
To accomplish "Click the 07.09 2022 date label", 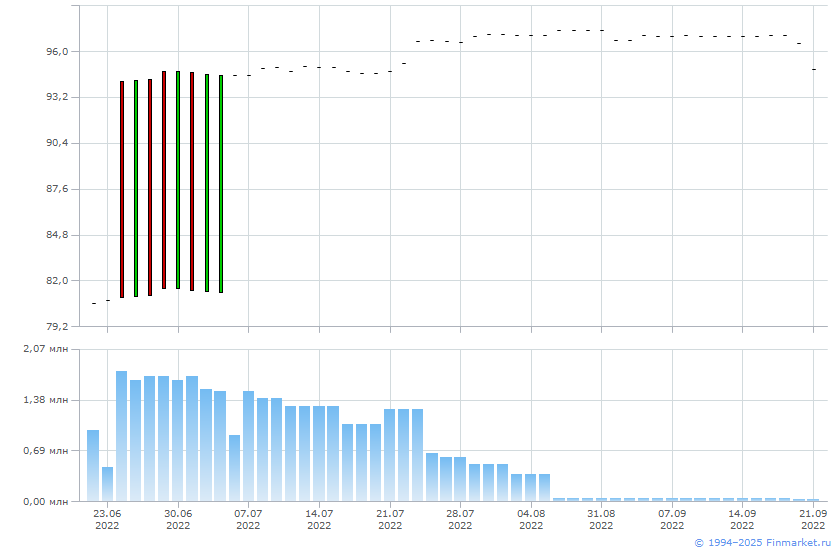I will coord(672,519).
